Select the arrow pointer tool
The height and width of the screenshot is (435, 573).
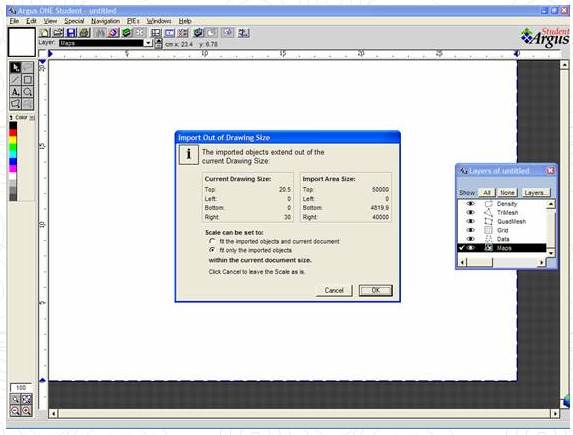(15, 68)
